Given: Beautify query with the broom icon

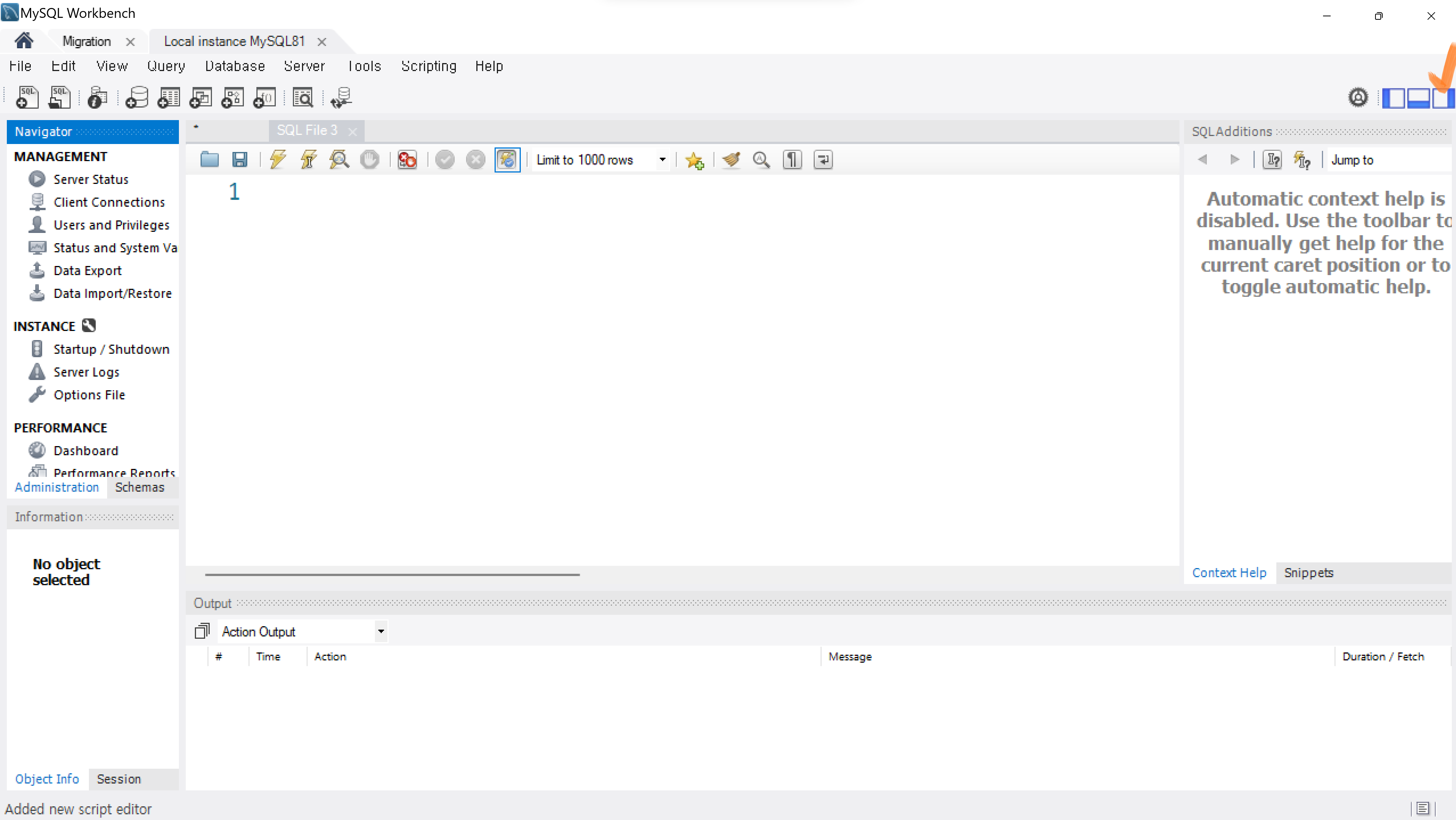Looking at the screenshot, I should pos(731,160).
